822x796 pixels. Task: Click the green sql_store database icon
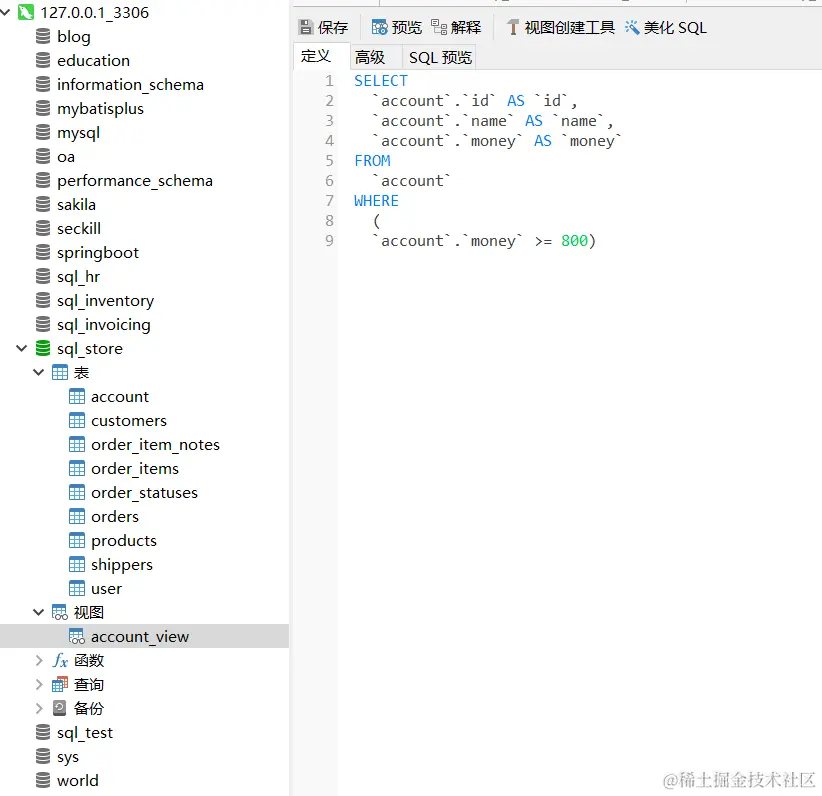[x=43, y=348]
